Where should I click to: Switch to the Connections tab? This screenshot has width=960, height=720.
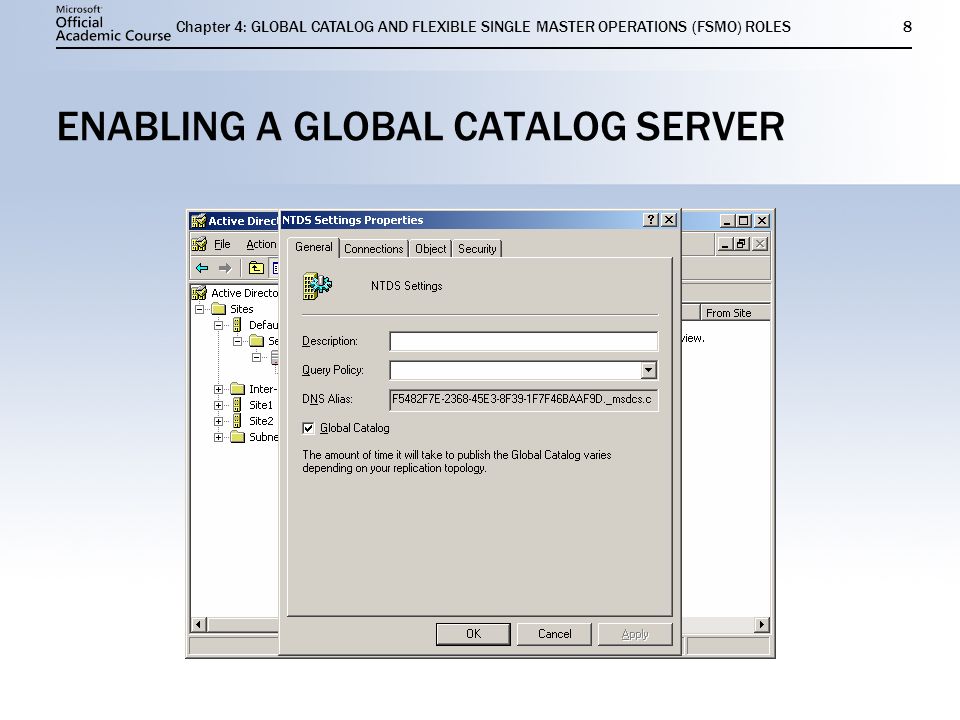373,249
